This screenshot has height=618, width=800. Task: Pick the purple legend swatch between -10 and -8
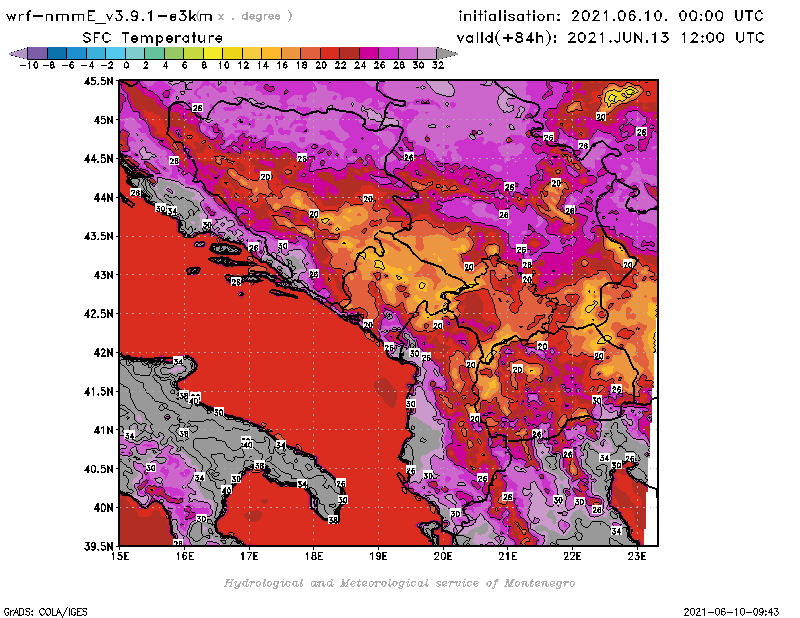(38, 53)
